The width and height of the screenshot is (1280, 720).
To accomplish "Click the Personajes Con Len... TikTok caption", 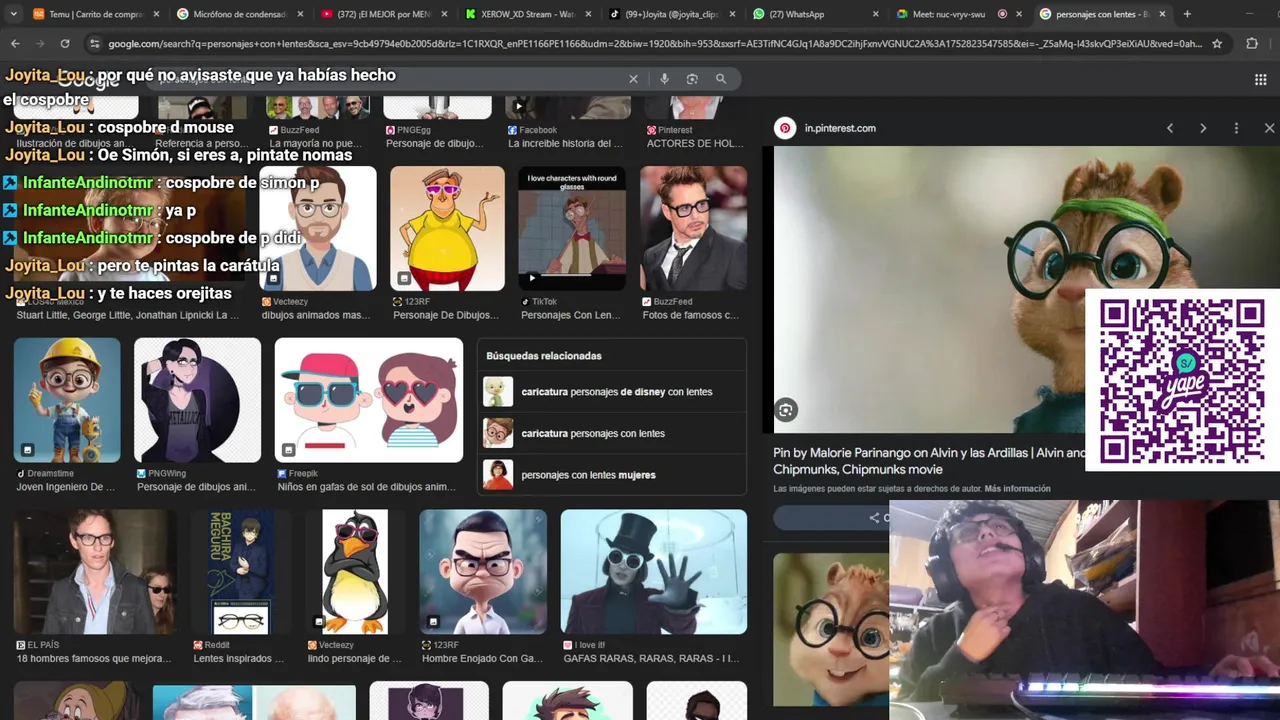I will (571, 315).
